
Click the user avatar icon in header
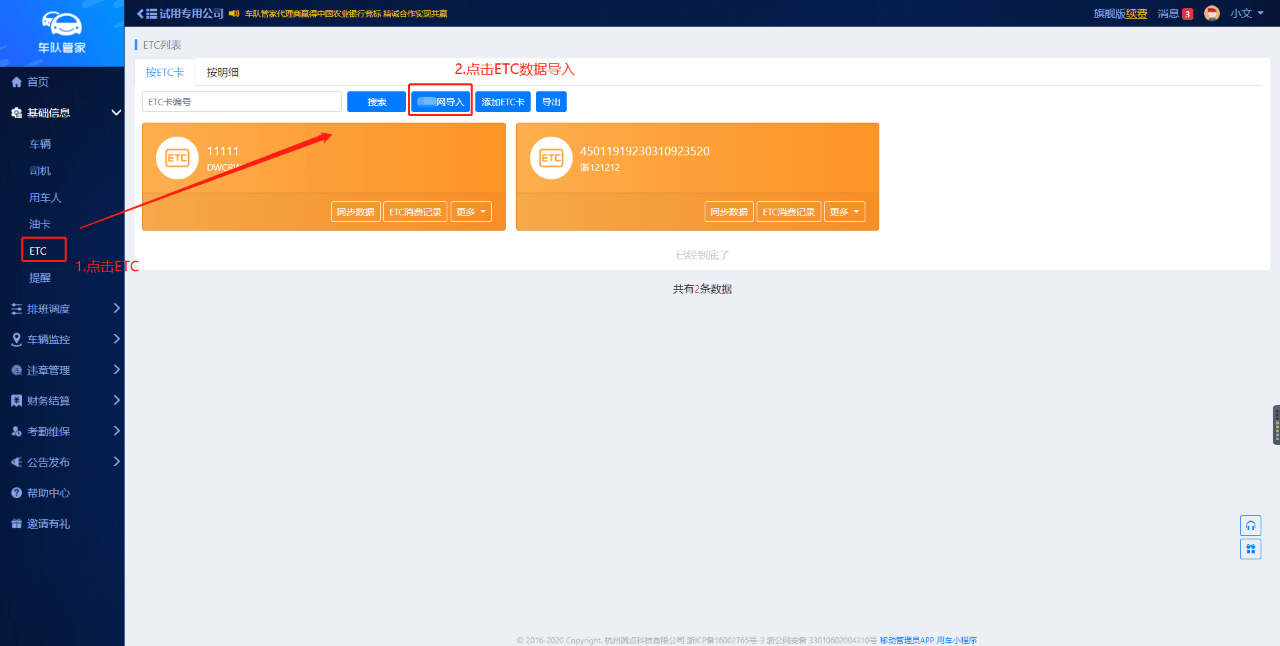(1212, 13)
